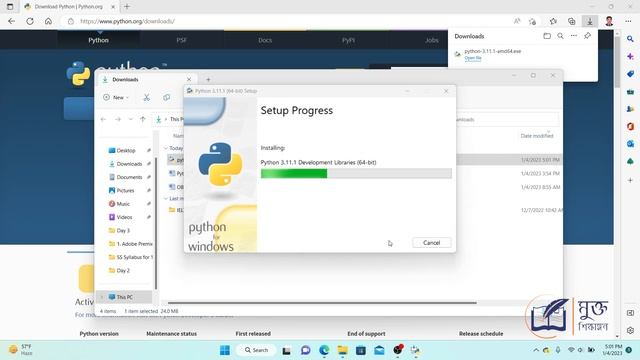Refresh the python.org page
This screenshot has width=640, height=360.
point(30,21)
